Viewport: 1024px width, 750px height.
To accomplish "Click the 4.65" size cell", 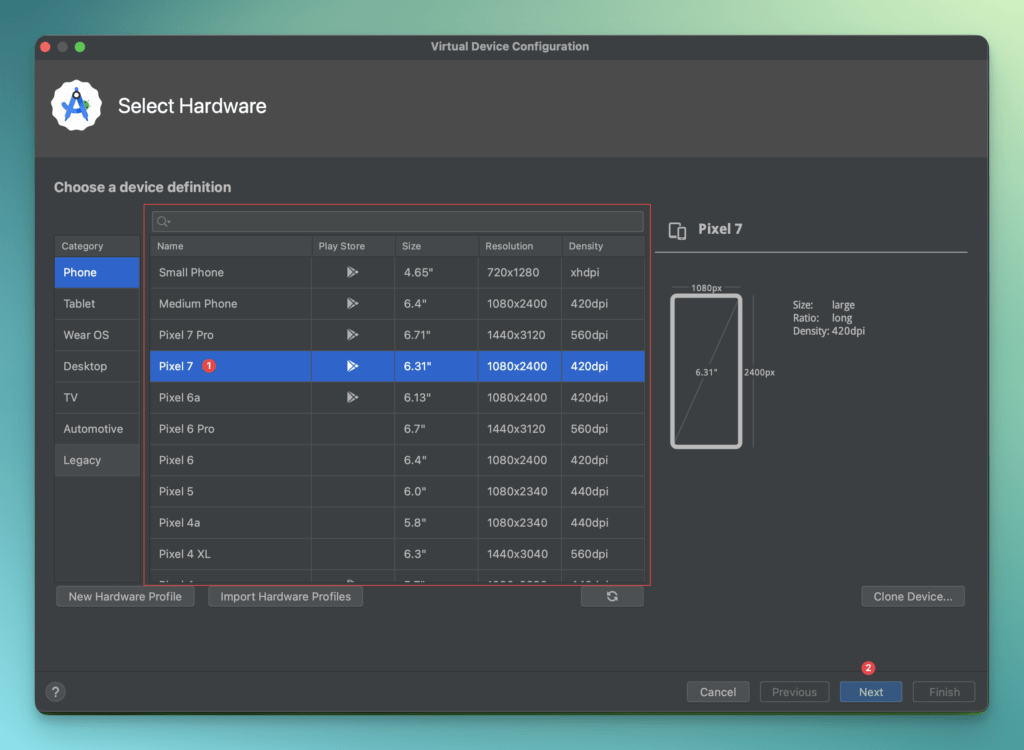I will (x=437, y=272).
